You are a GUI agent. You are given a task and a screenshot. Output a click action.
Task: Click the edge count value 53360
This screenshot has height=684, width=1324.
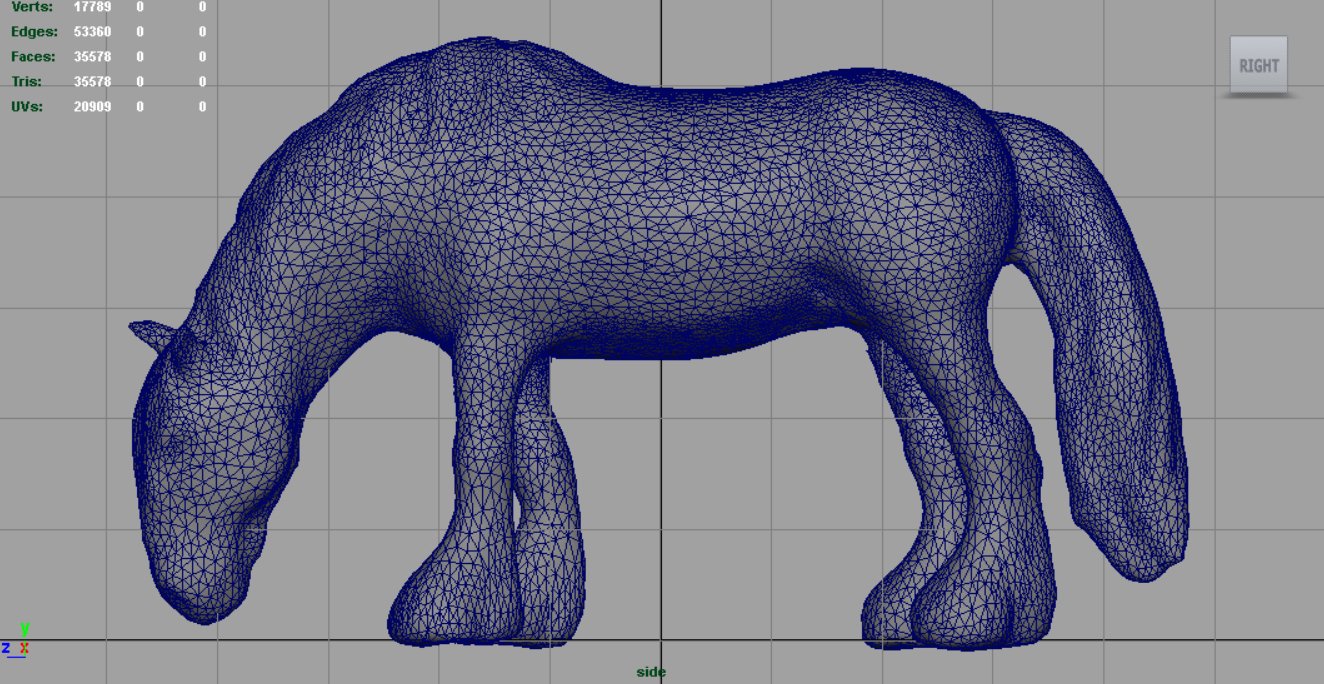(x=92, y=32)
